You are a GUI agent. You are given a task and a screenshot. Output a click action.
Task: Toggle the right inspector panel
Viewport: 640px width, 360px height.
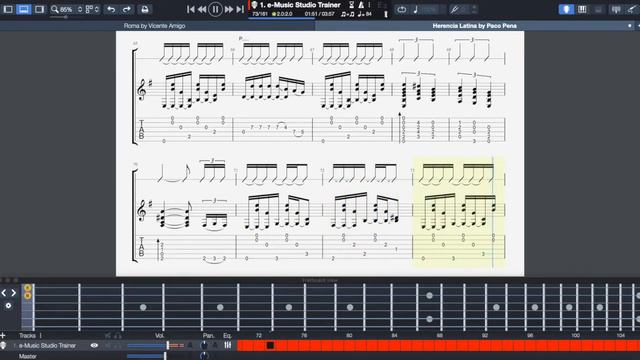click(x=39, y=9)
